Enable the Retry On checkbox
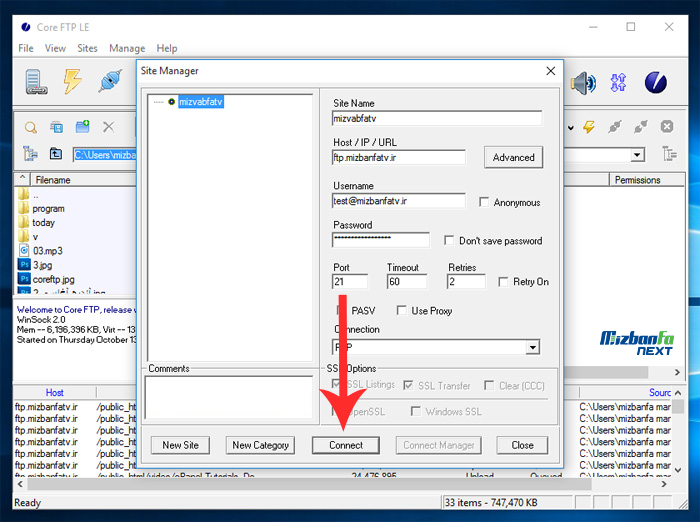Image resolution: width=700 pixels, height=522 pixels. [x=503, y=282]
